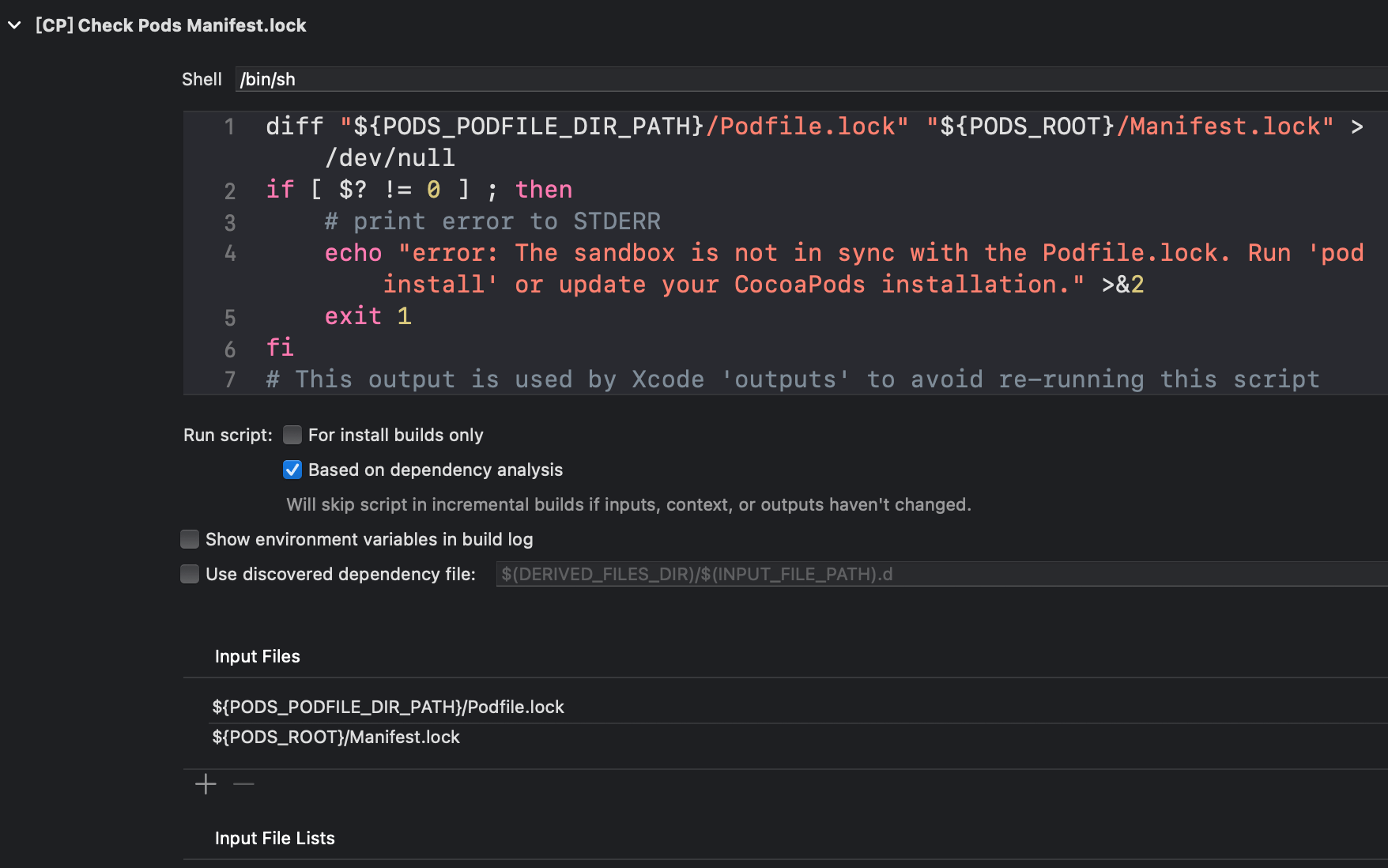The height and width of the screenshot is (868, 1388).
Task: Click the Input Files section header
Action: point(258,656)
